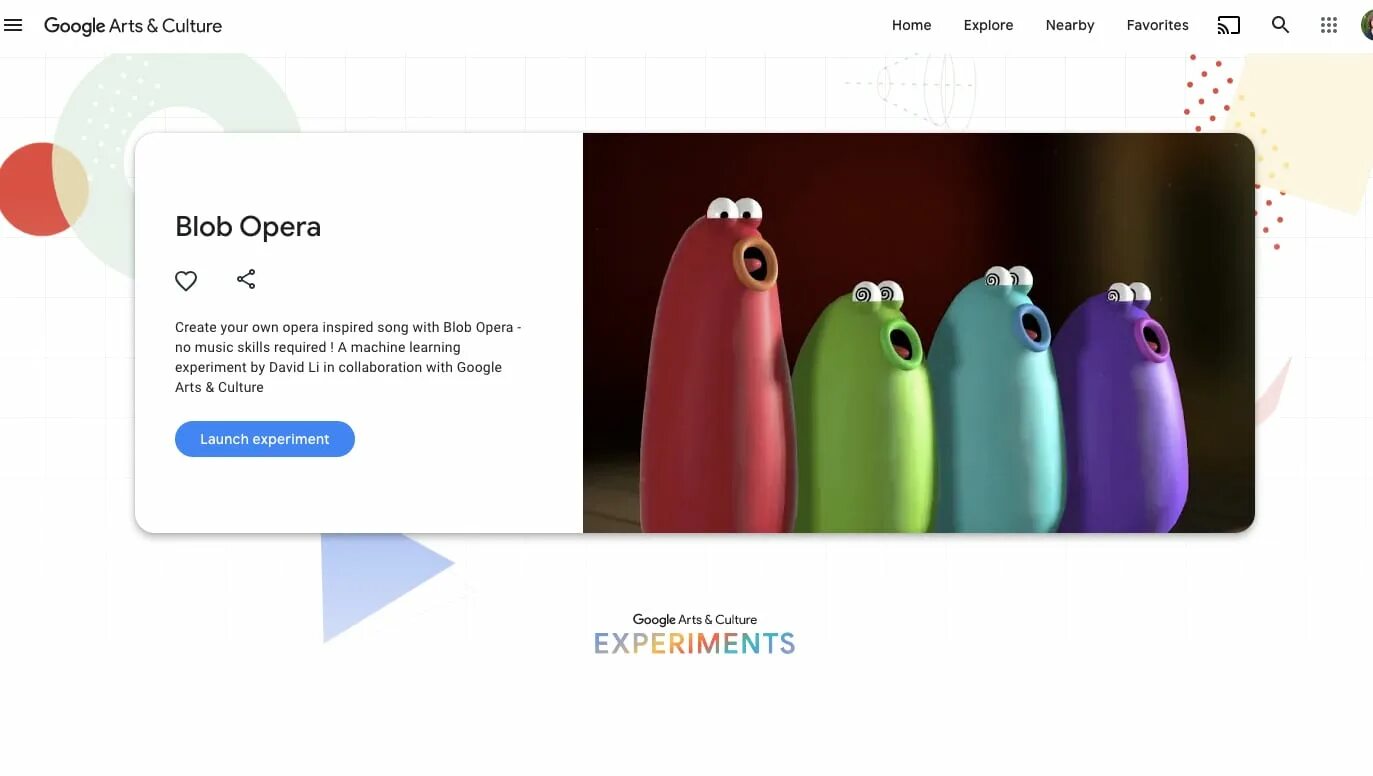Click the Google Arts & Culture logo
The width and height of the screenshot is (1373, 776).
[133, 26]
